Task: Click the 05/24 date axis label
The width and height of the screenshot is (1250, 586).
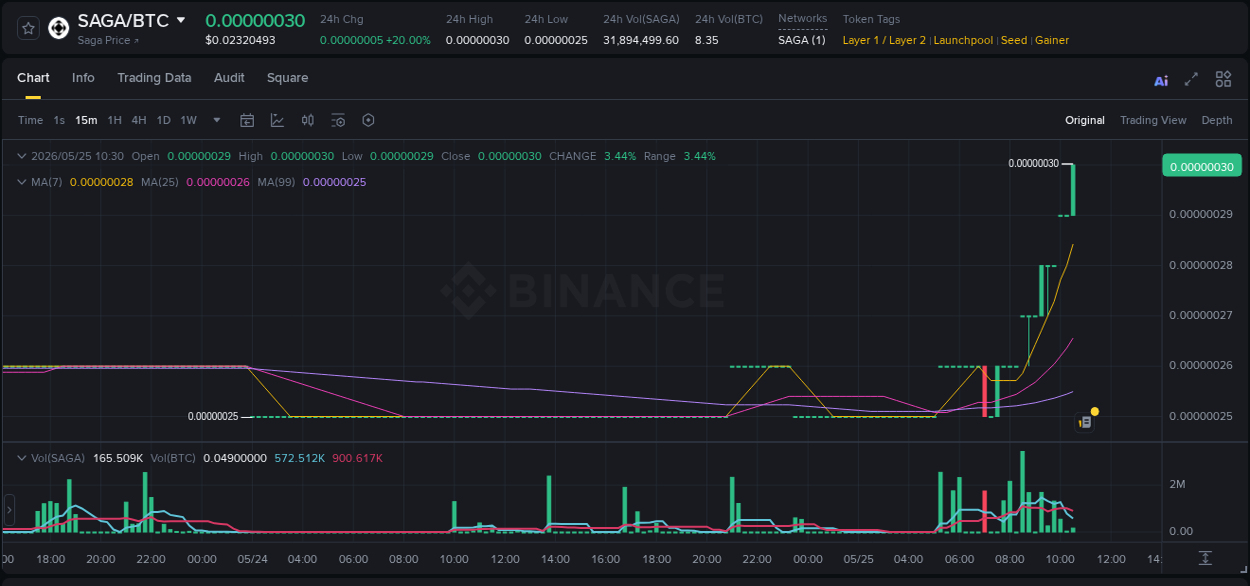Action: coord(252,559)
